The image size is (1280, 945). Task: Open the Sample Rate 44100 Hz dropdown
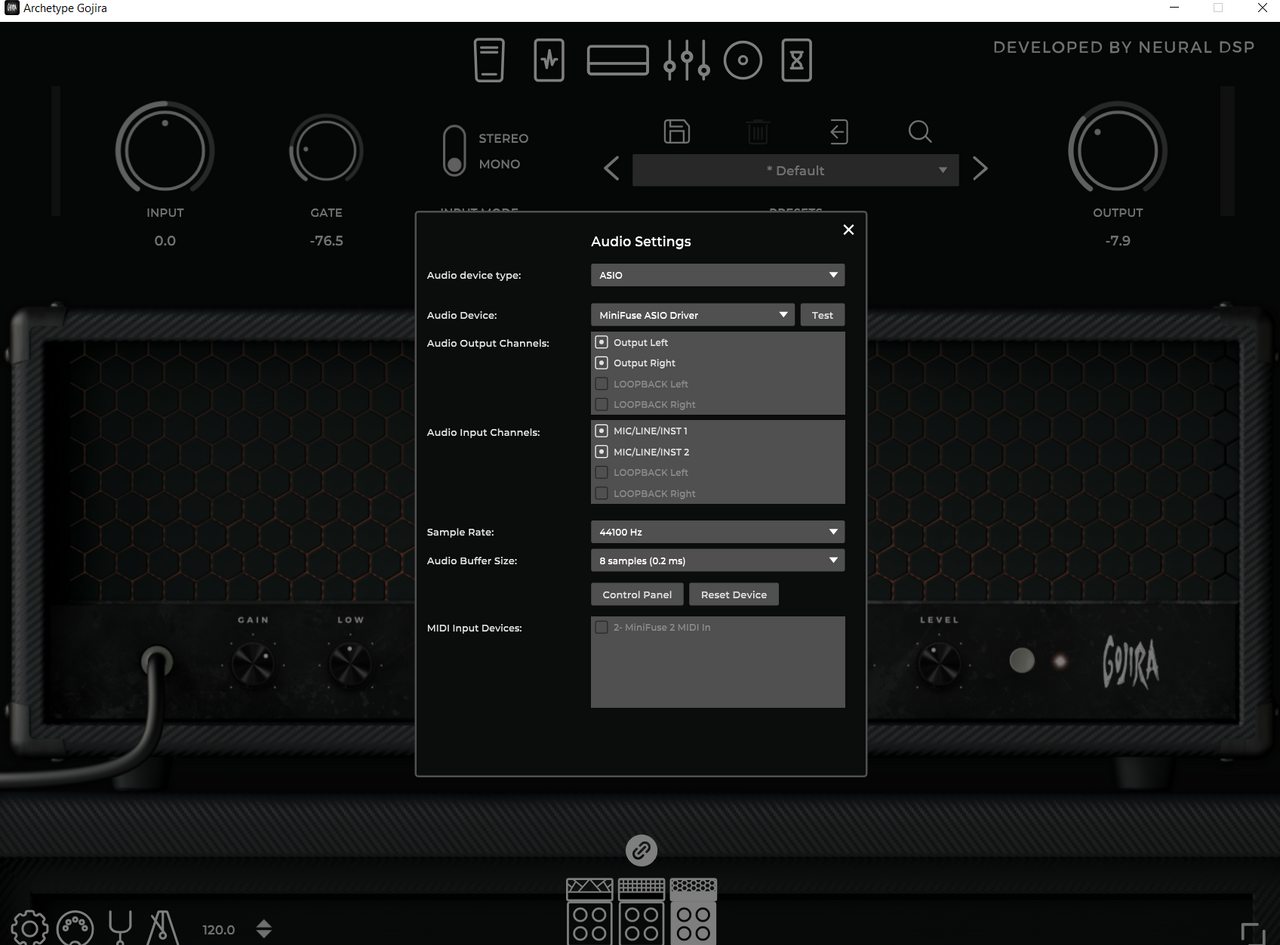[x=717, y=532]
